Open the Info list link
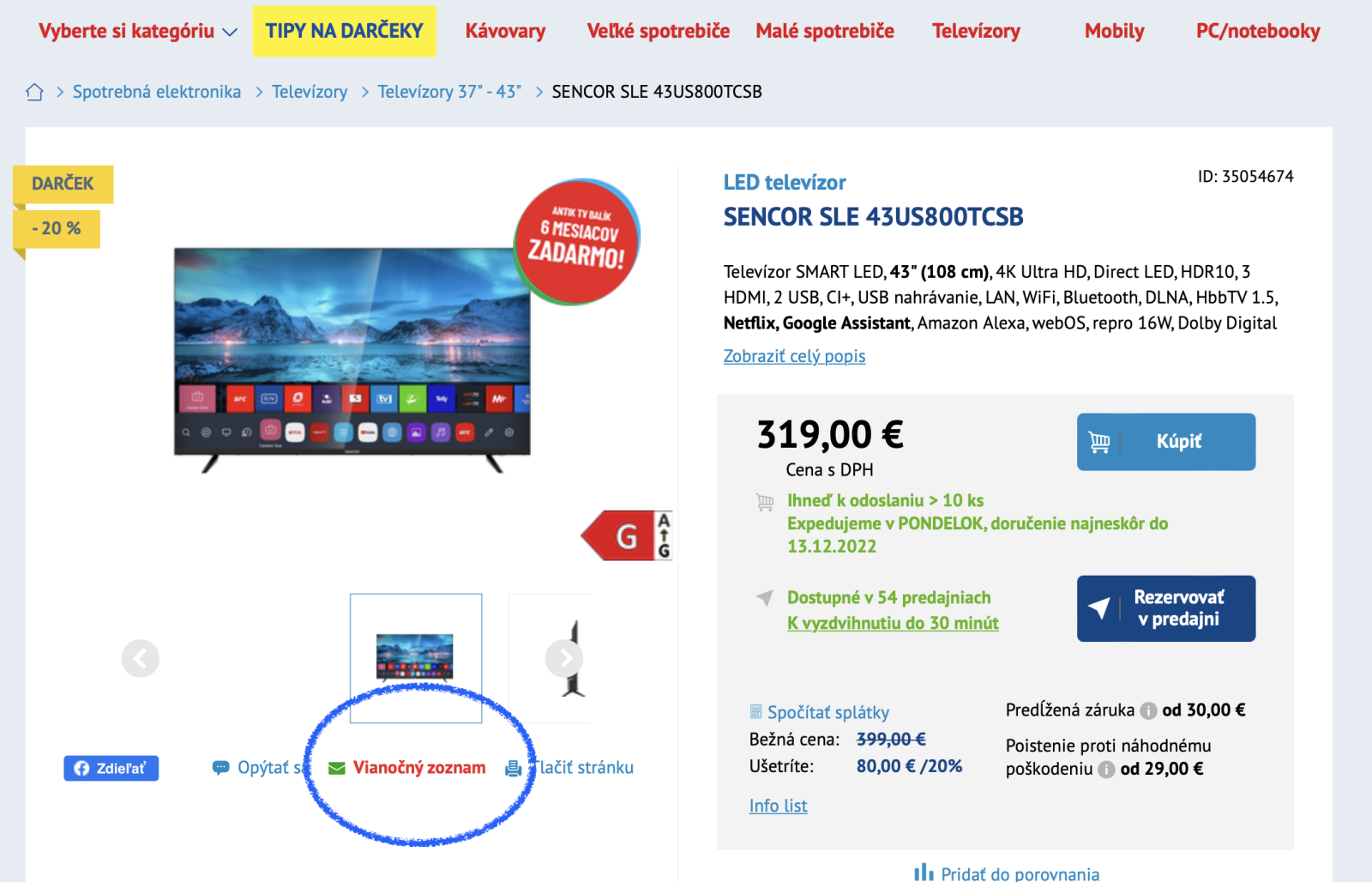 (x=778, y=806)
